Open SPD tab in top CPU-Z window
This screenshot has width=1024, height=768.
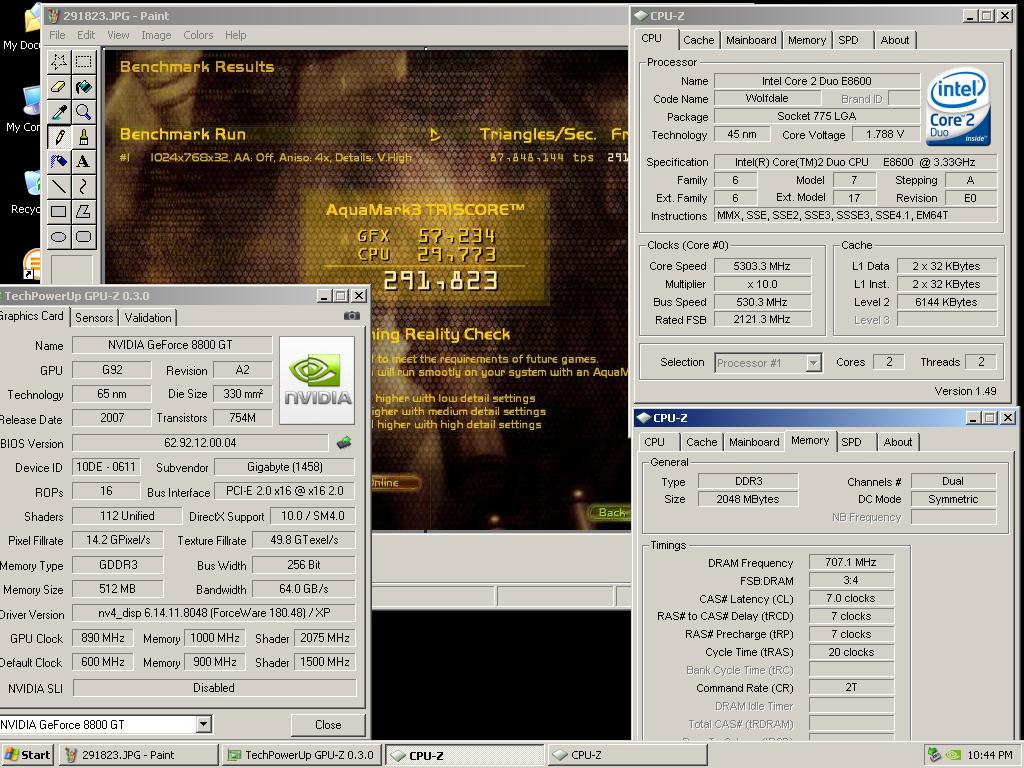click(848, 40)
